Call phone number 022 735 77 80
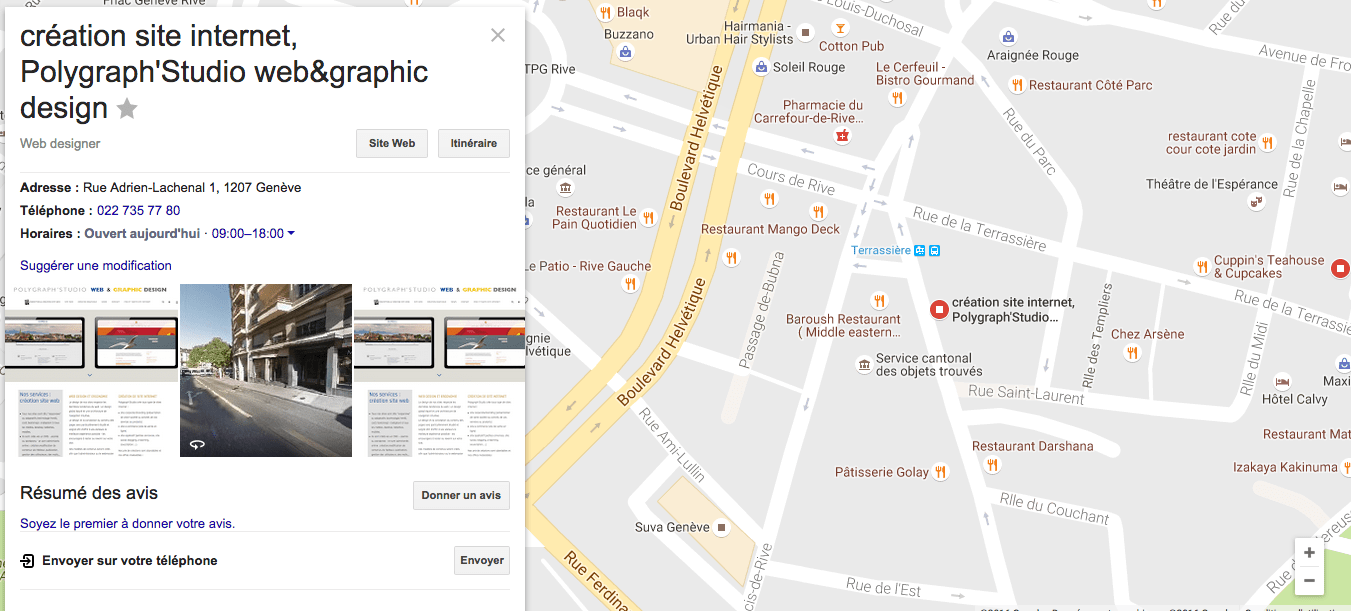This screenshot has width=1351, height=611. [x=138, y=210]
